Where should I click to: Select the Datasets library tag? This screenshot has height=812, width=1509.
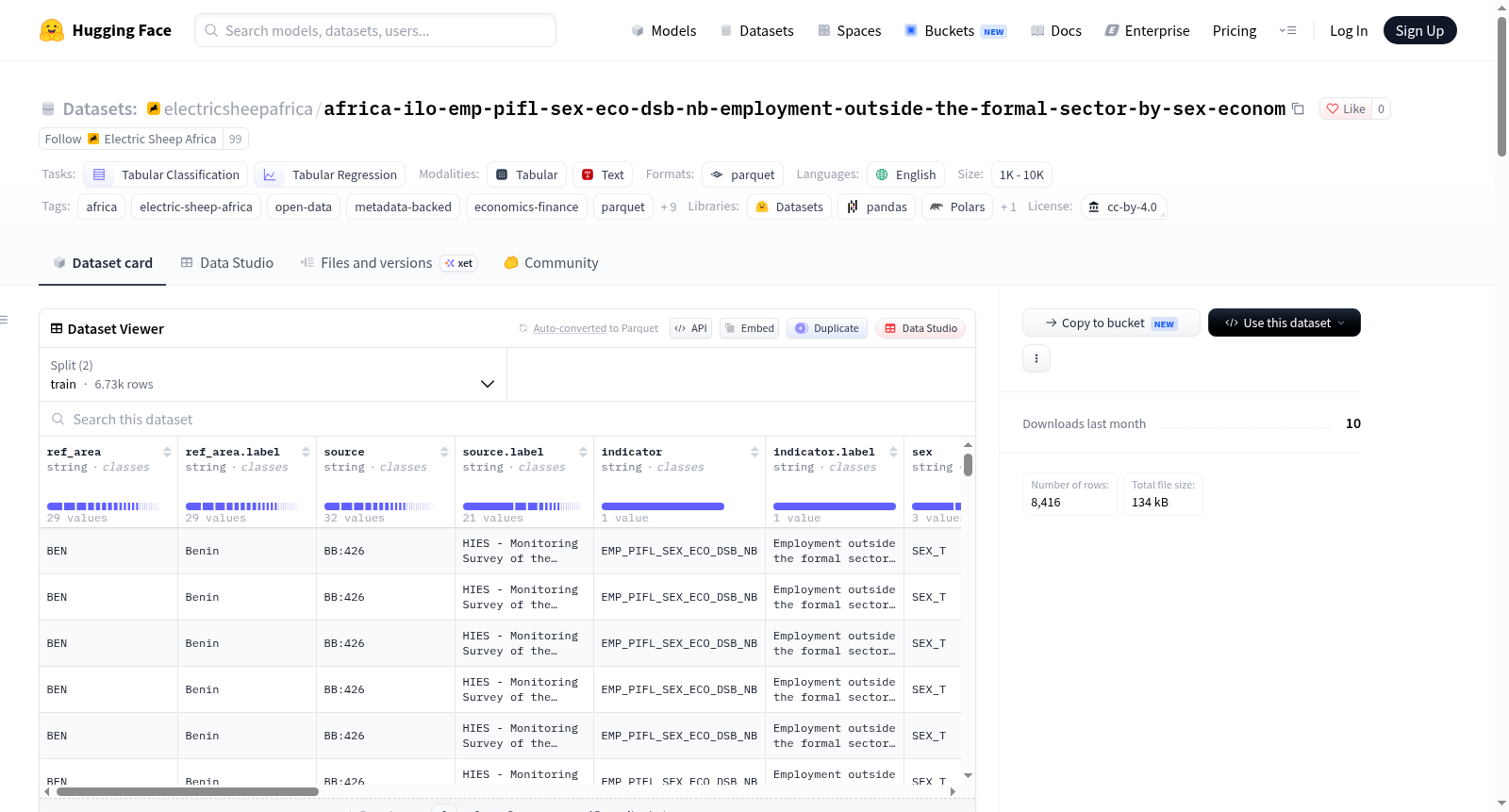pos(789,207)
